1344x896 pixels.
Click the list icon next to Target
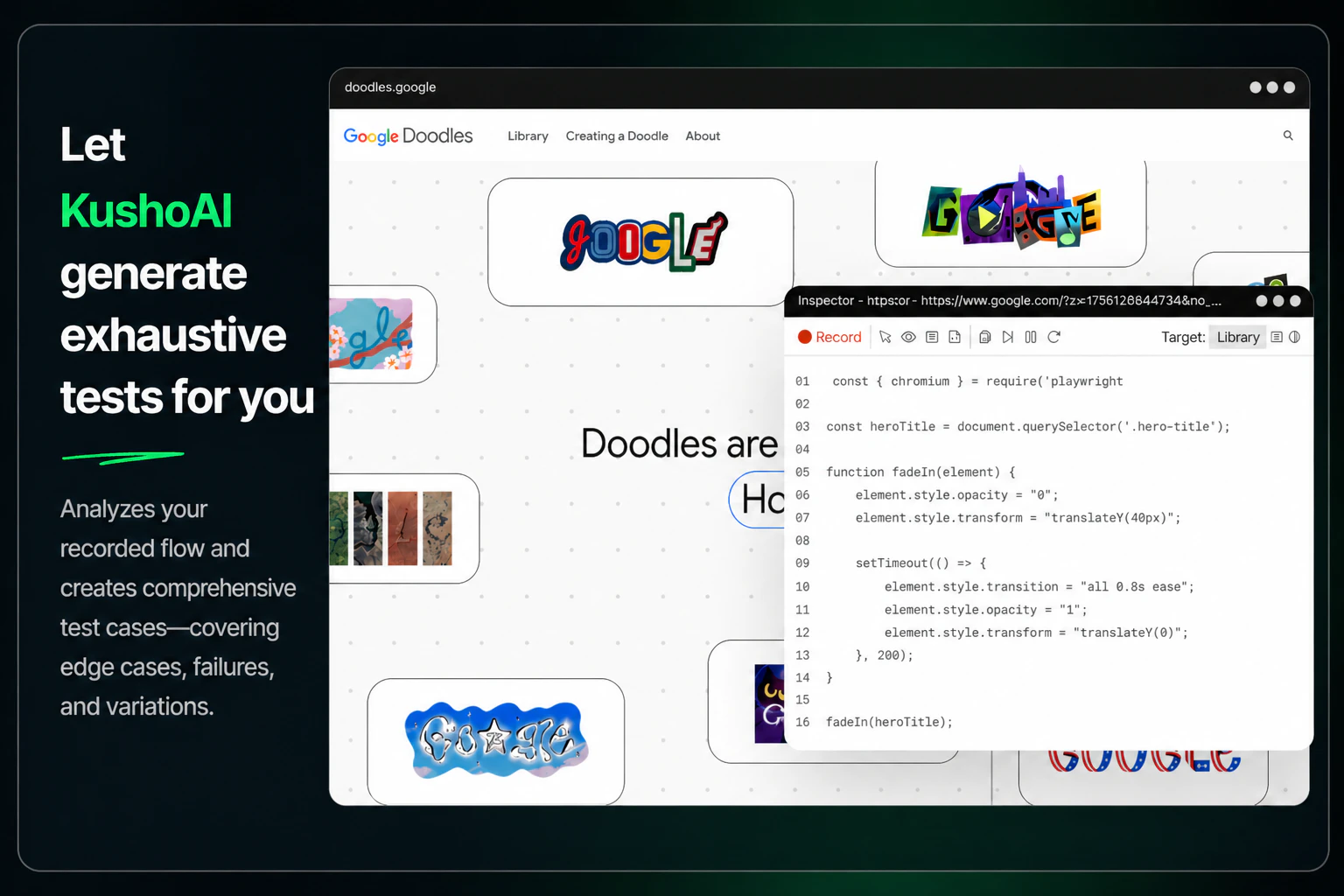pyautogui.click(x=1277, y=337)
